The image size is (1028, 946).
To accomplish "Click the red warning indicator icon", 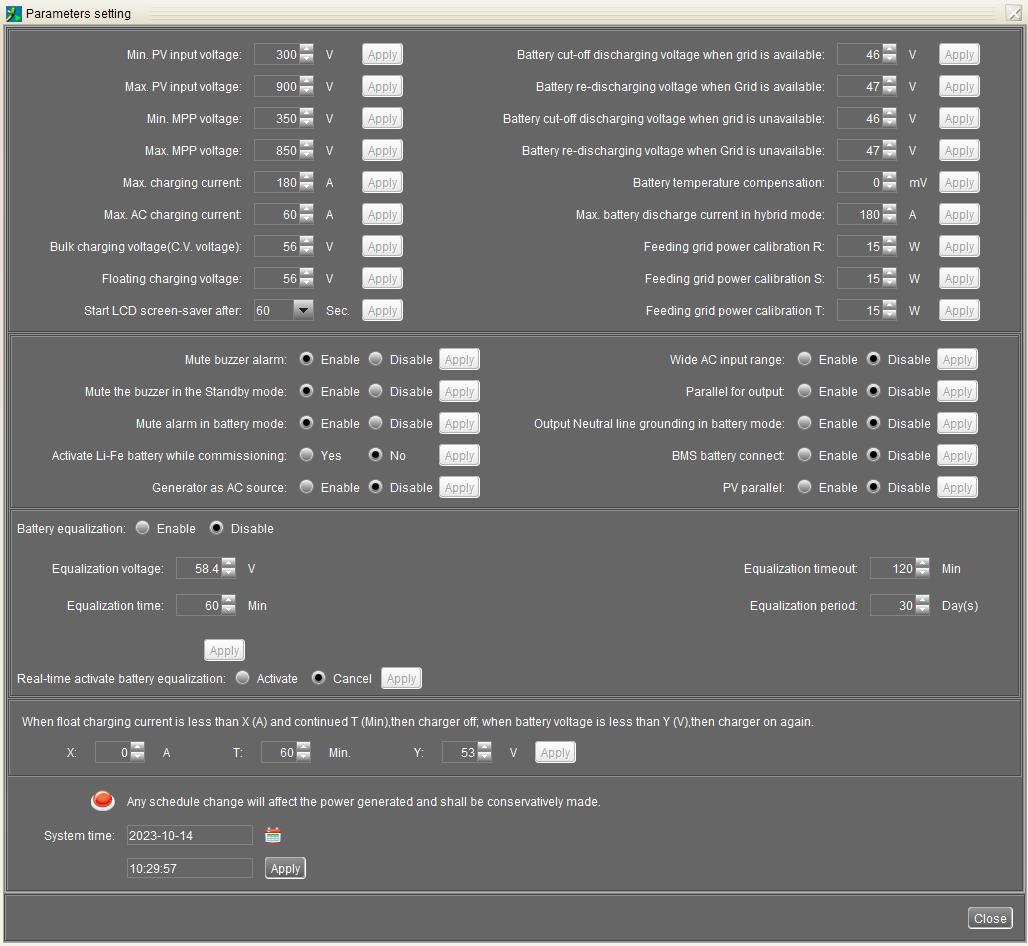I will 102,801.
